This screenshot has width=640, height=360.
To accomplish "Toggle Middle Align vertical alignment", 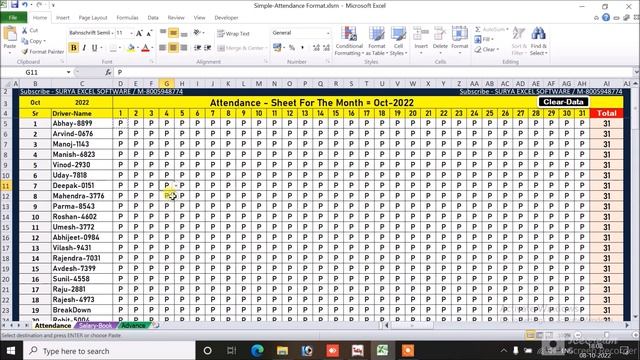I will tap(173, 33).
